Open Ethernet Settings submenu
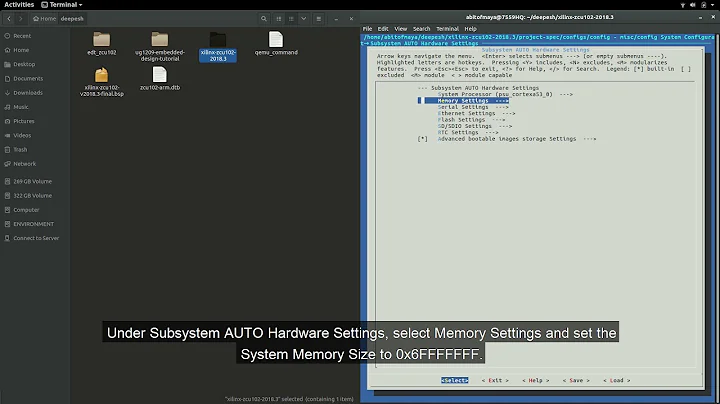The width and height of the screenshot is (720, 404). click(476, 113)
